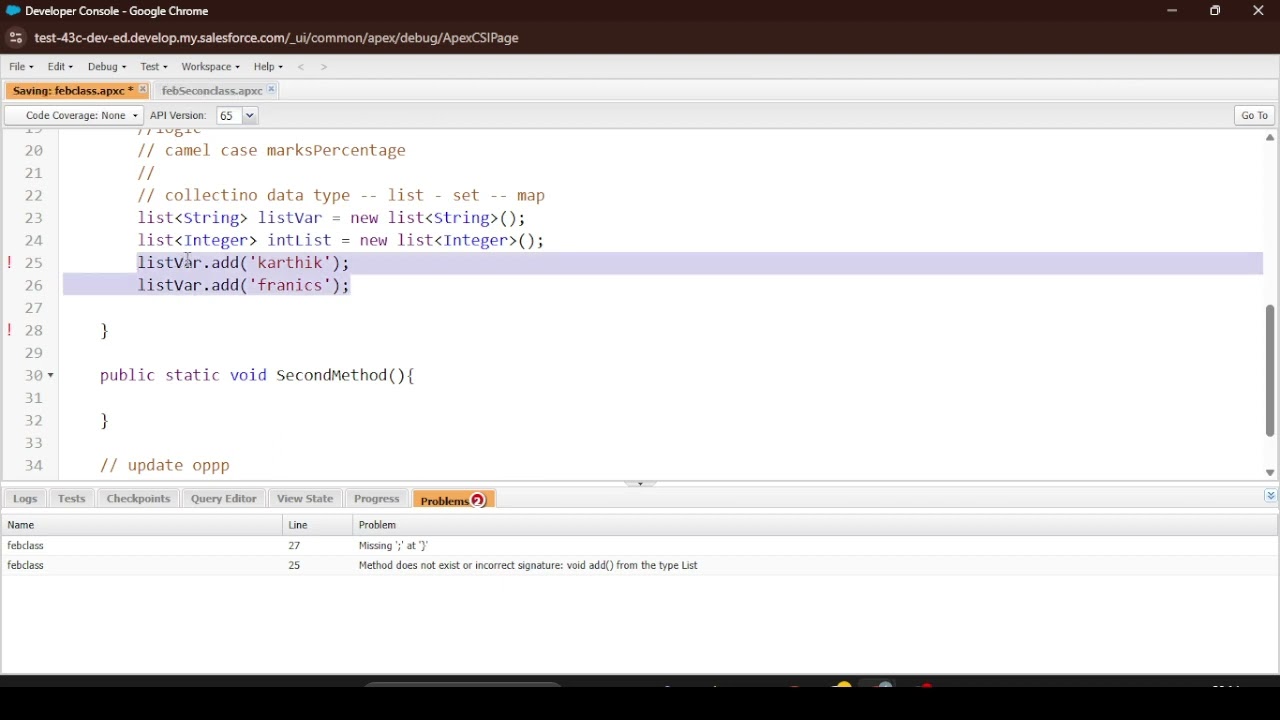The width and height of the screenshot is (1280, 720).
Task: Click the camel case marksPercentage comment
Action: click(271, 151)
